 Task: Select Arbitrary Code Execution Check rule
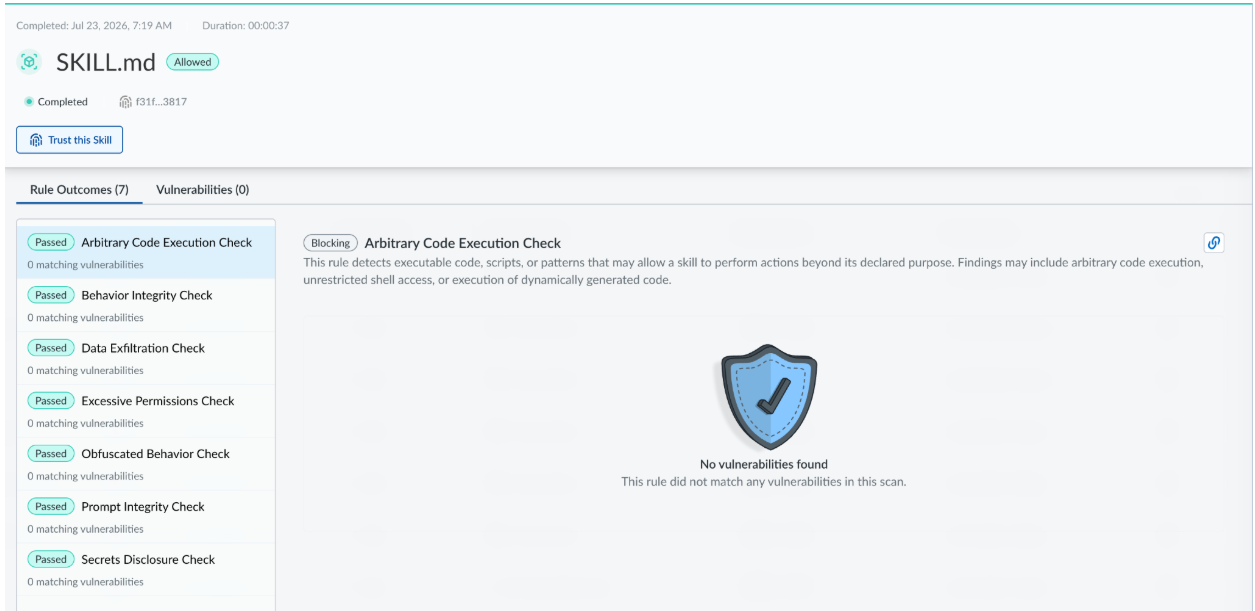click(x=146, y=252)
